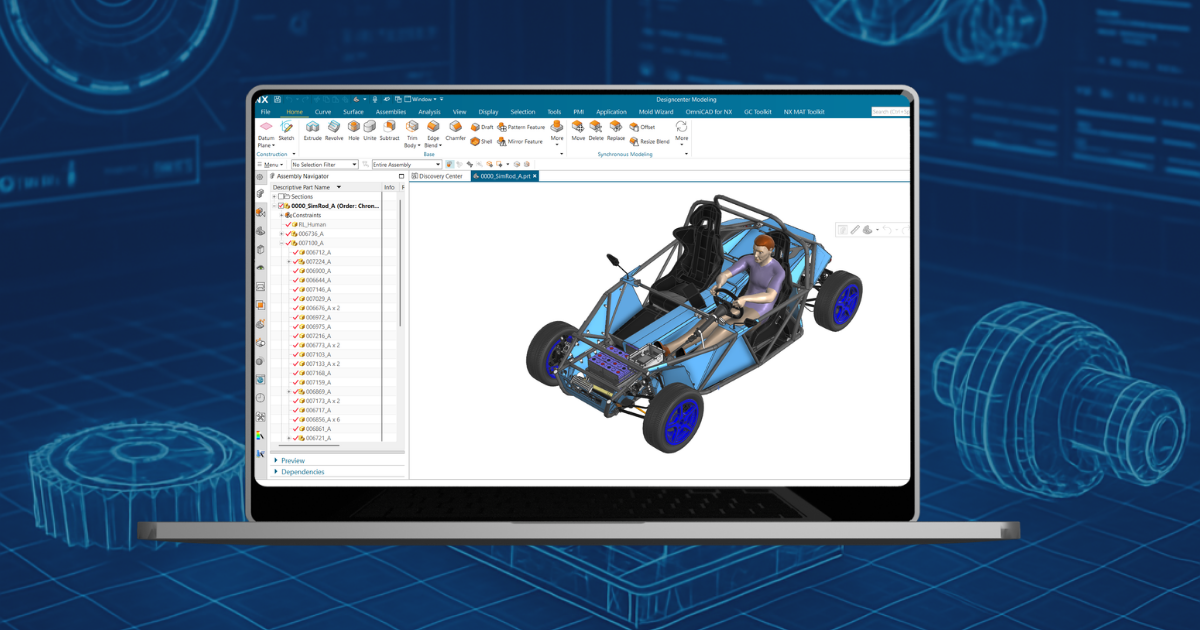Switch to the Curve ribbon tab
Screen dimensions: 1200x630
coord(323,112)
